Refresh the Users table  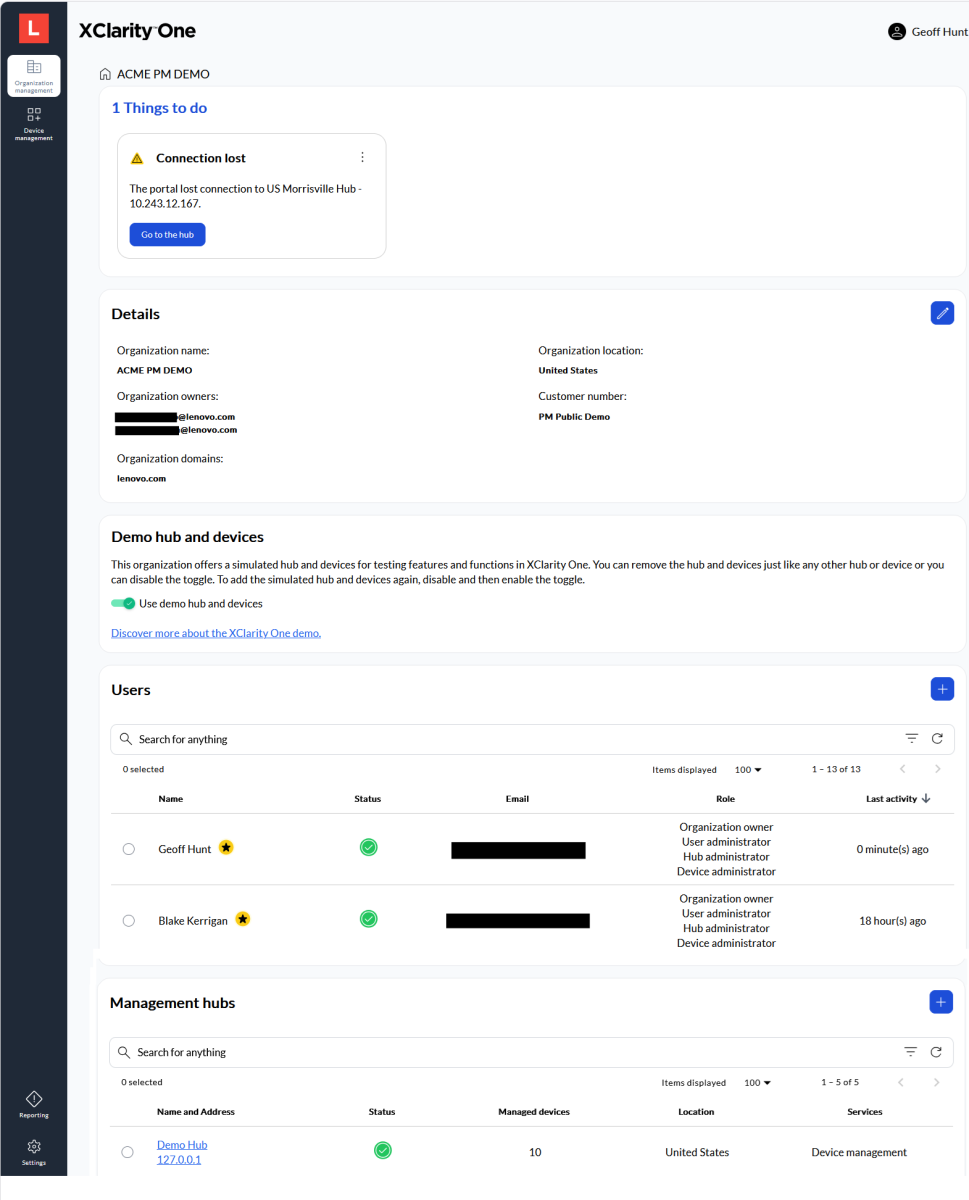click(x=937, y=739)
